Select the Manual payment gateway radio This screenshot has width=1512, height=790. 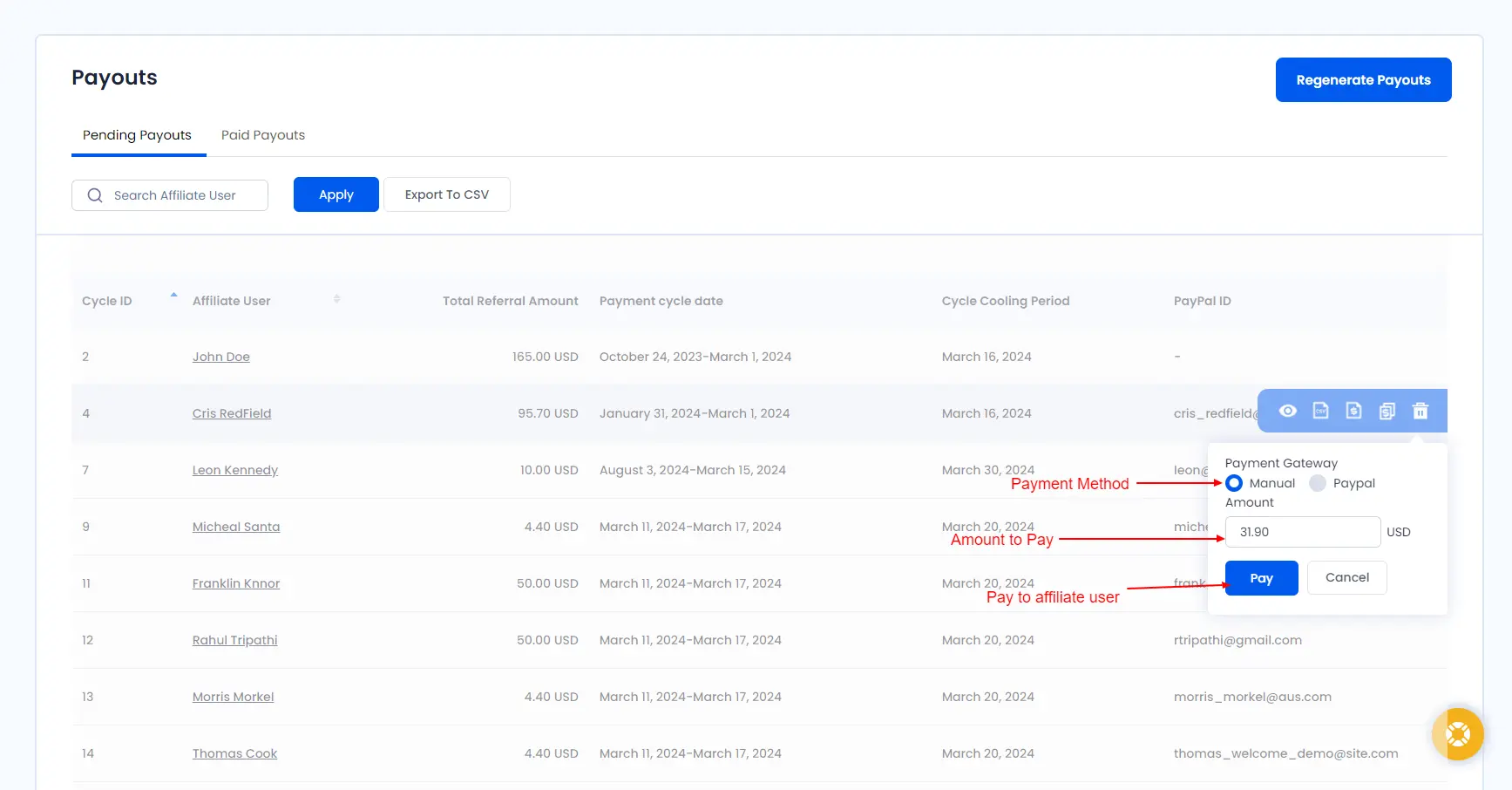[1234, 483]
